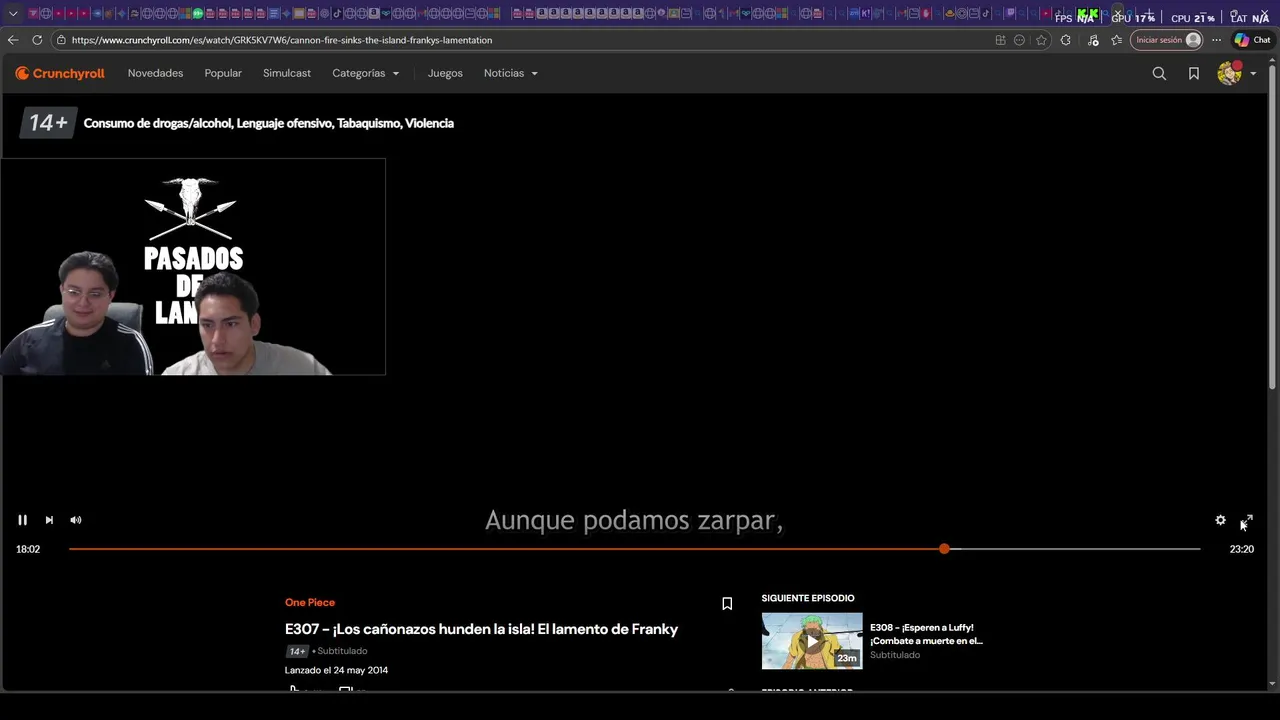Click the video progress bar handle
Screen dimensions: 1280x720
tap(944, 549)
